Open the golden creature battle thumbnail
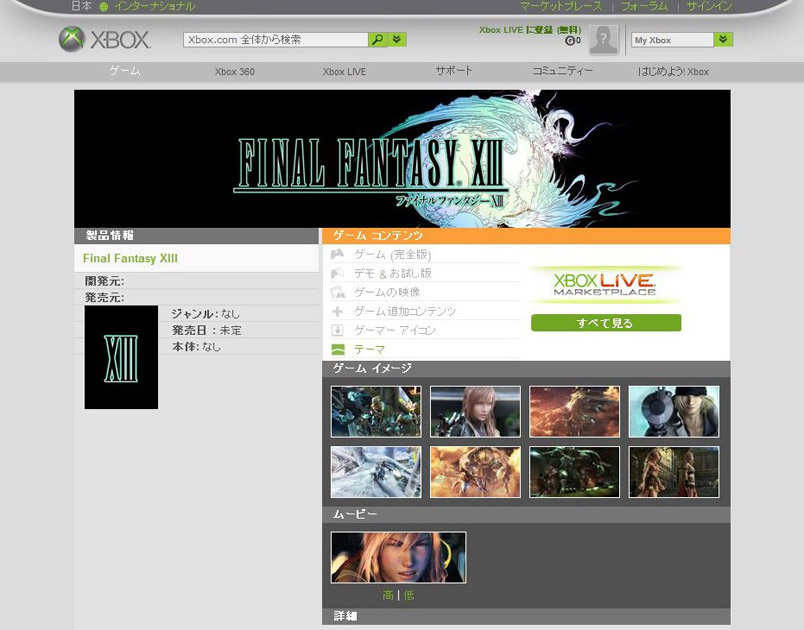This screenshot has height=630, width=804. [x=475, y=472]
